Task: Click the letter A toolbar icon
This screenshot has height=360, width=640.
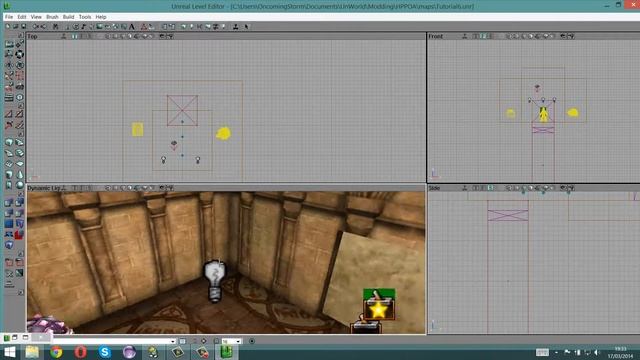Action: pos(132,27)
